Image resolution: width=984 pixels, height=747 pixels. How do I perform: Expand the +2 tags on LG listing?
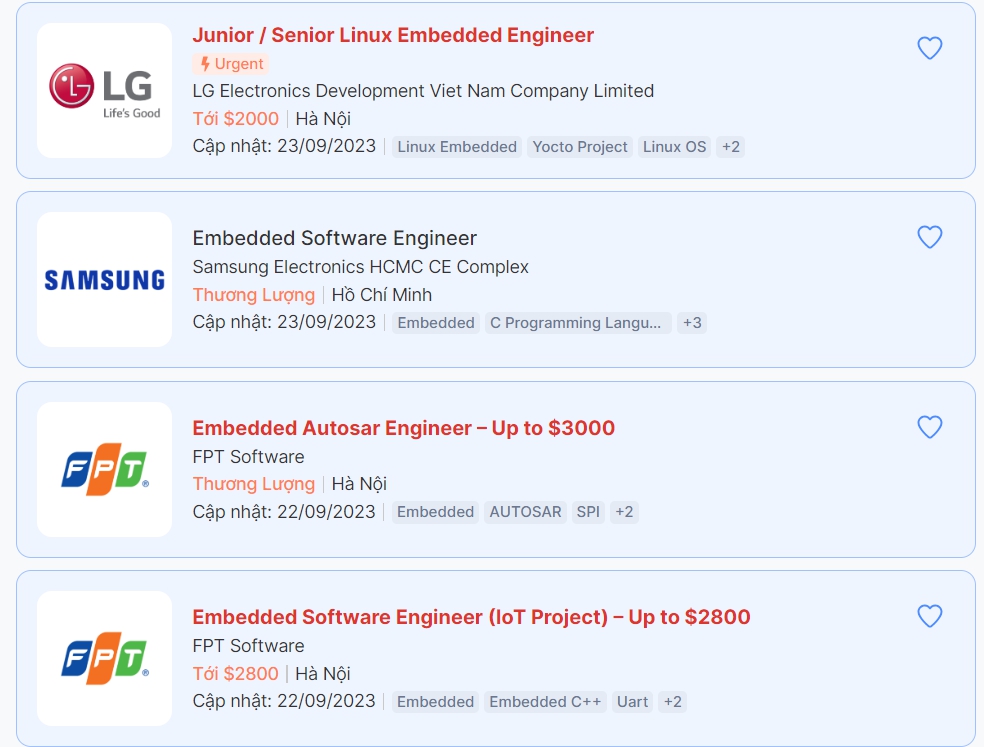731,147
